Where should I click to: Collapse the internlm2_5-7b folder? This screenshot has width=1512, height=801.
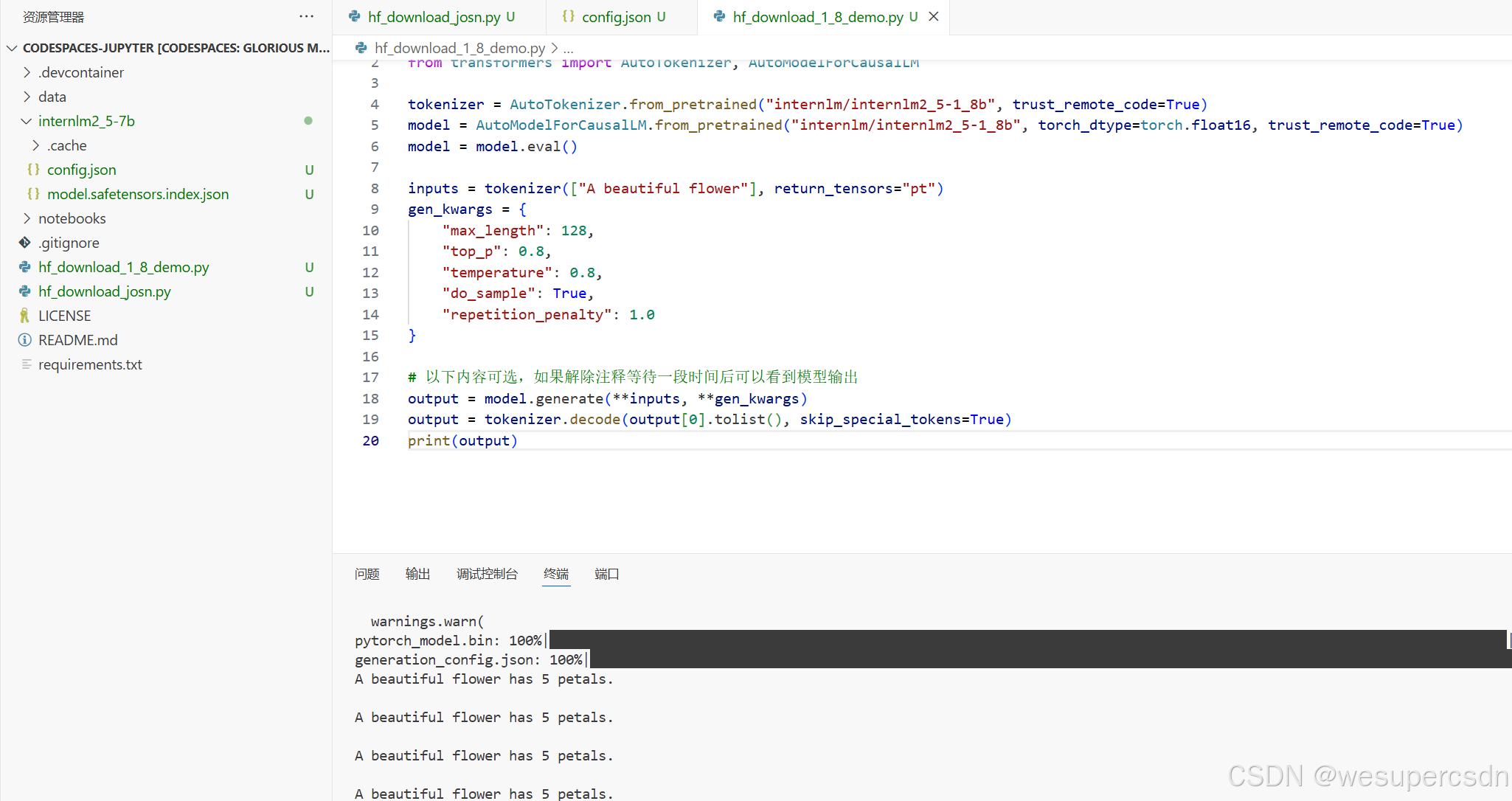pyautogui.click(x=27, y=121)
